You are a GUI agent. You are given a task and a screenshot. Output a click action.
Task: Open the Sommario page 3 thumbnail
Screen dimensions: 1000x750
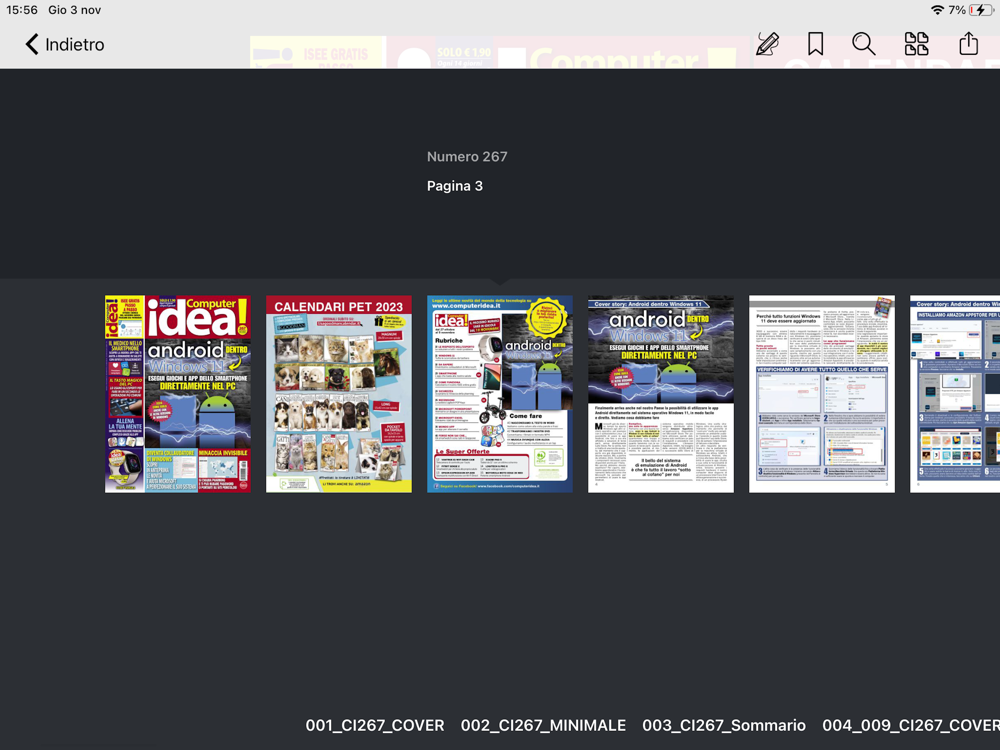tap(500, 393)
